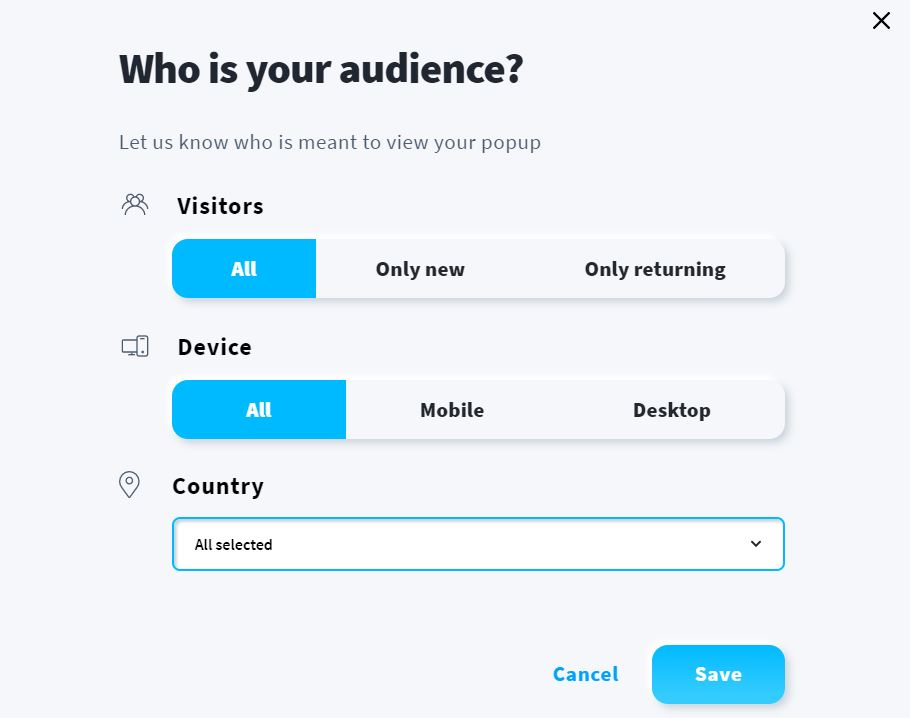Save the audience settings
This screenshot has height=718, width=910.
click(x=718, y=674)
